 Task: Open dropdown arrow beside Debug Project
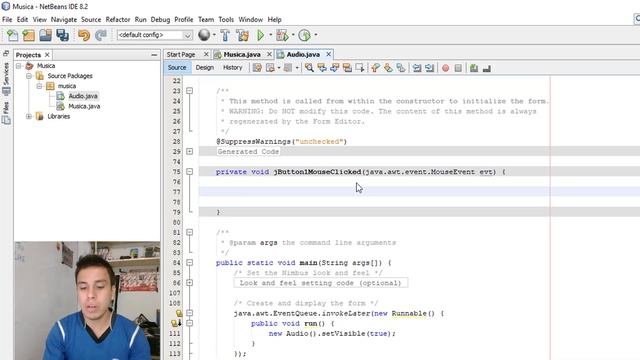point(293,35)
